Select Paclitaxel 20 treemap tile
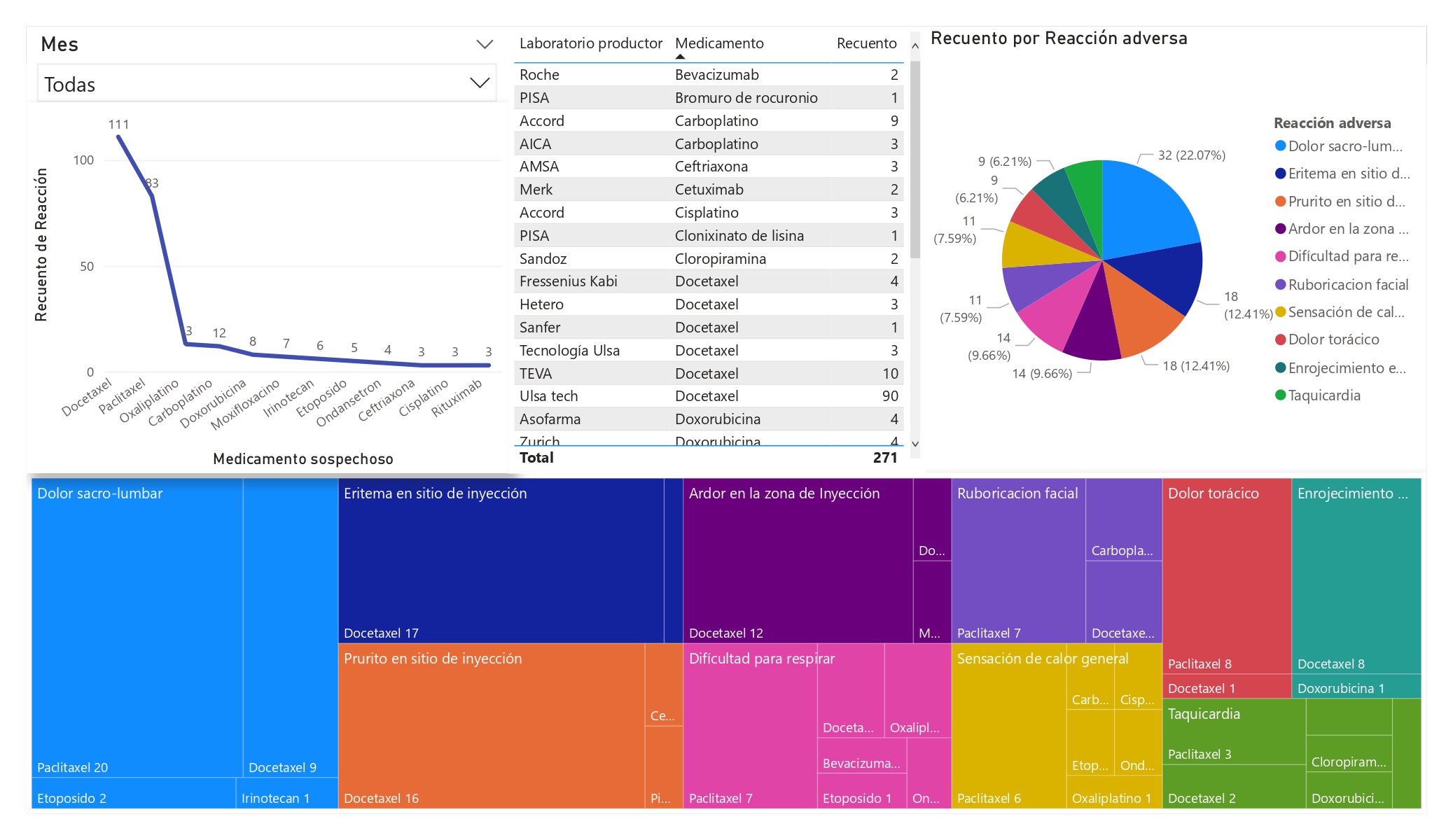 click(137, 626)
